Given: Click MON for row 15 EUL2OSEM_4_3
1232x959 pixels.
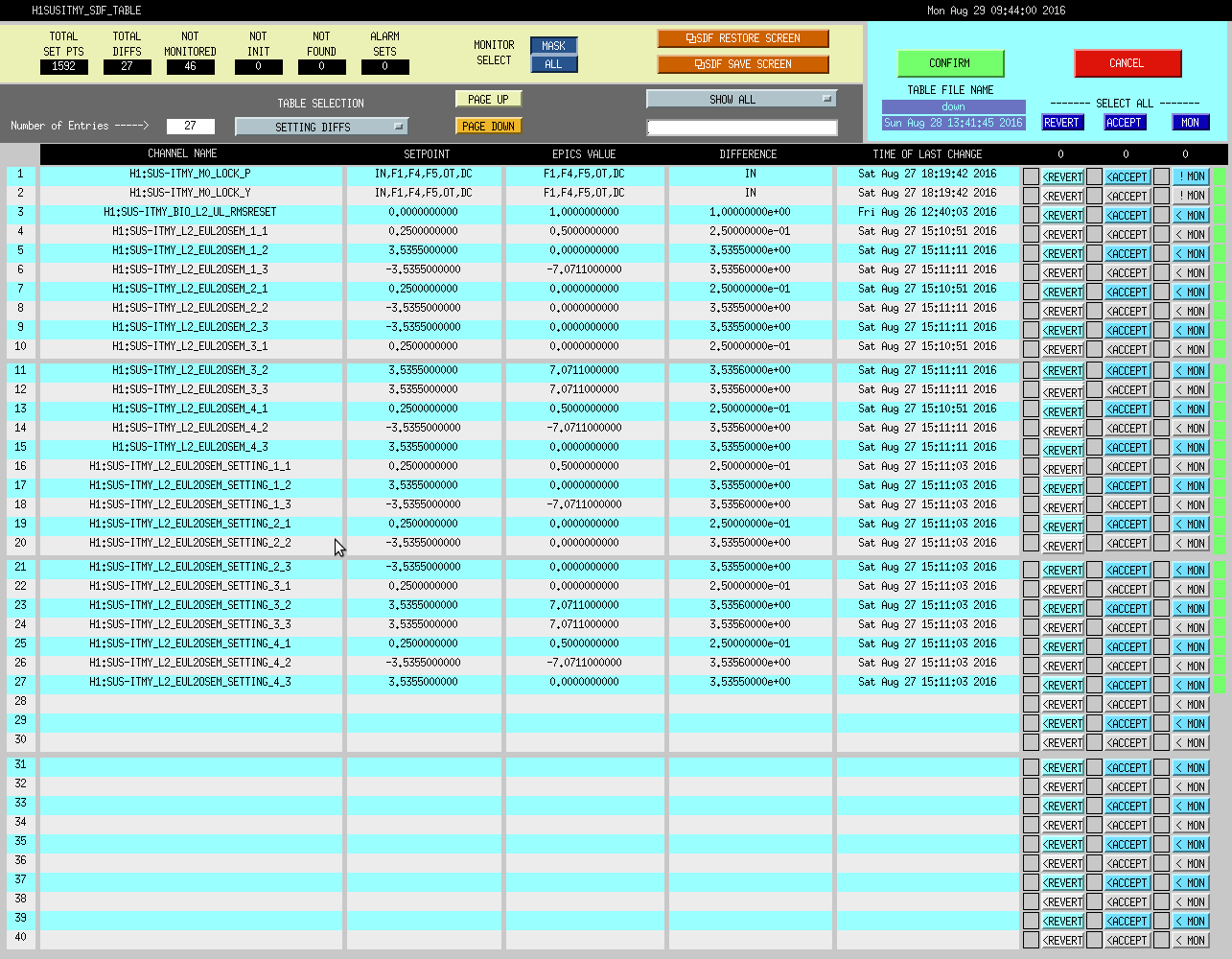Looking at the screenshot, I should point(1191,447).
